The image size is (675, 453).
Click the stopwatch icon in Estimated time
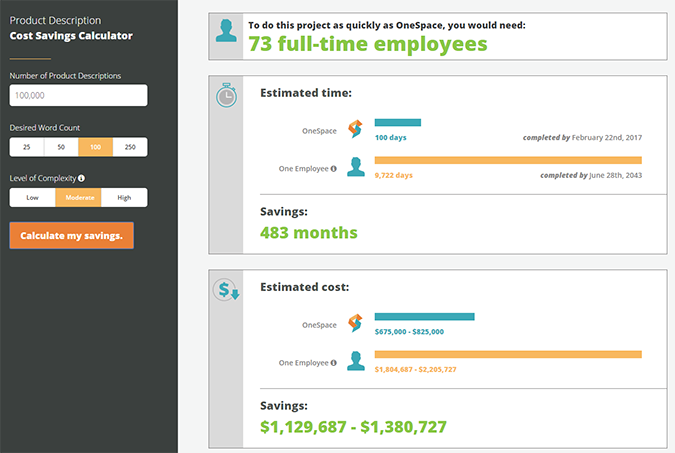coord(226,95)
